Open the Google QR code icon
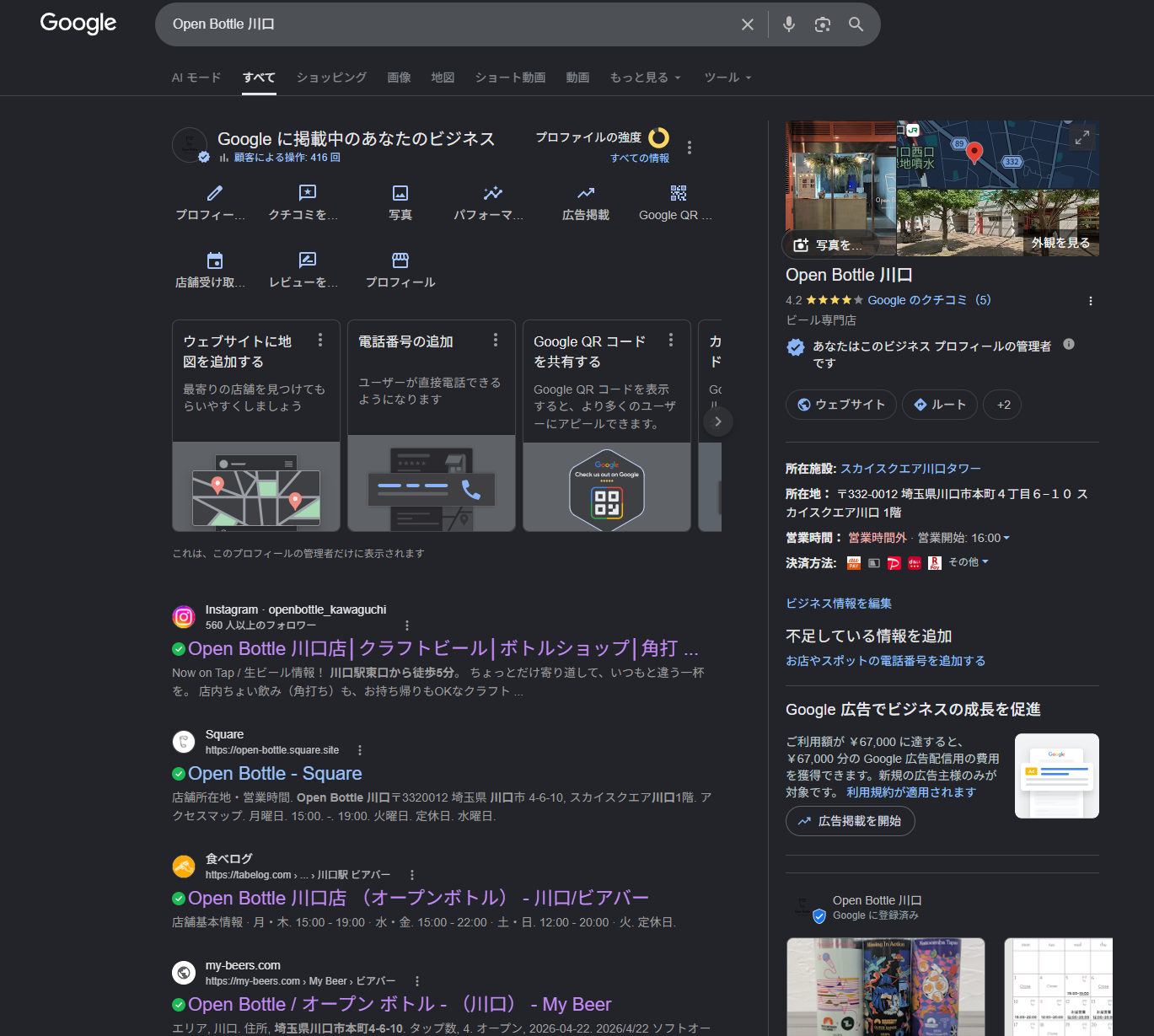Viewport: 1154px width, 1036px height. [x=679, y=193]
